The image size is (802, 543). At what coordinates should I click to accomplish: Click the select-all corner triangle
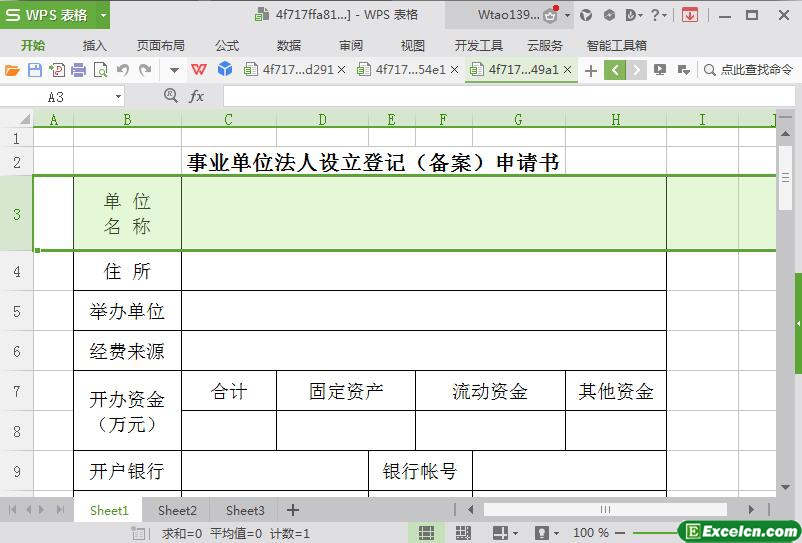(x=25, y=120)
